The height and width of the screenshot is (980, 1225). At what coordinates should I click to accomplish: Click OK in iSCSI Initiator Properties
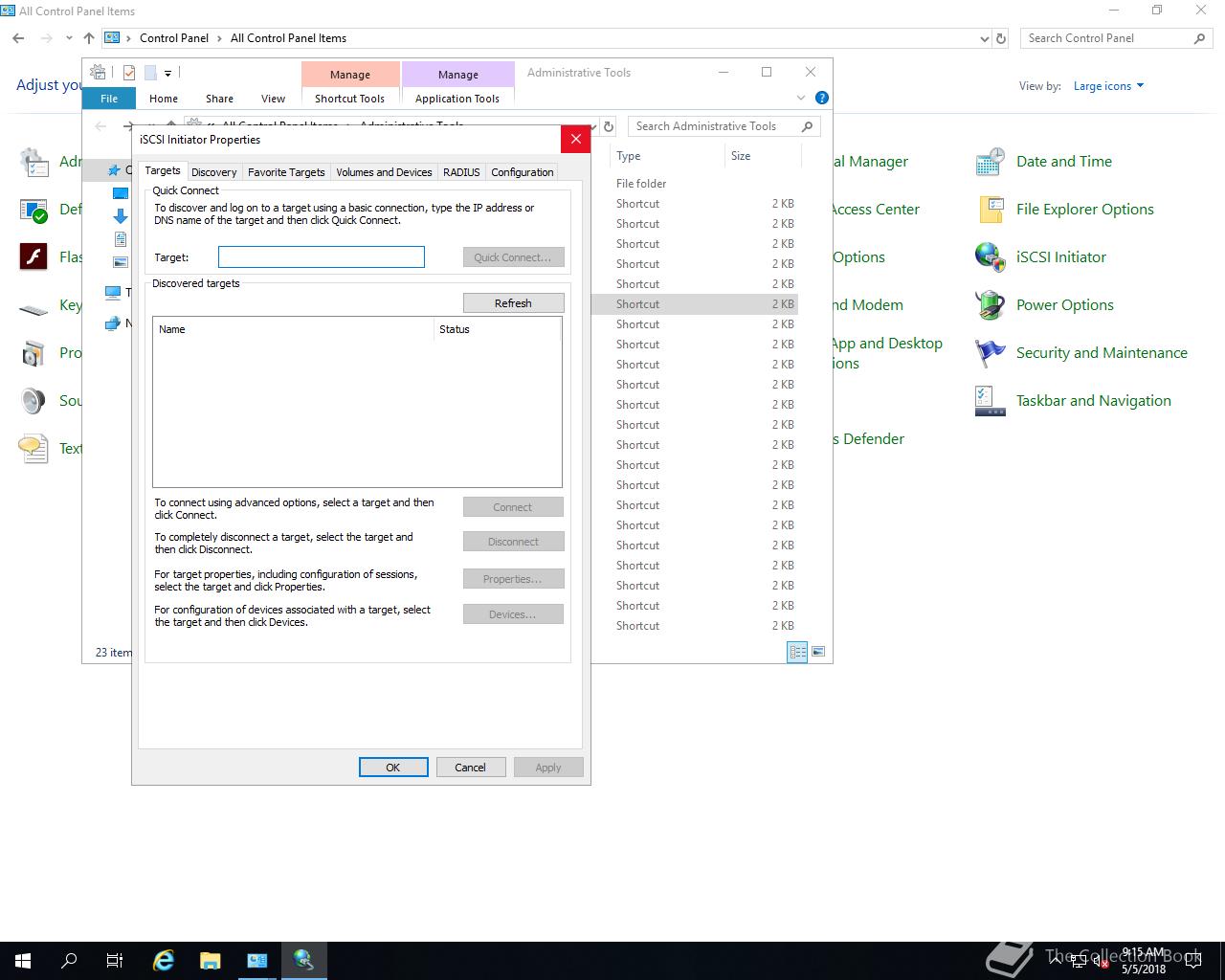pyautogui.click(x=393, y=768)
